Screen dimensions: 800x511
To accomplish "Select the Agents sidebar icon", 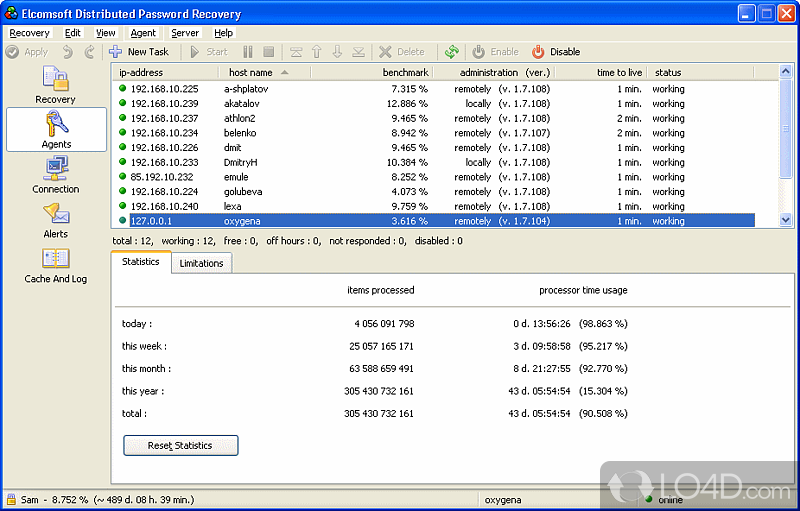I will [56, 130].
